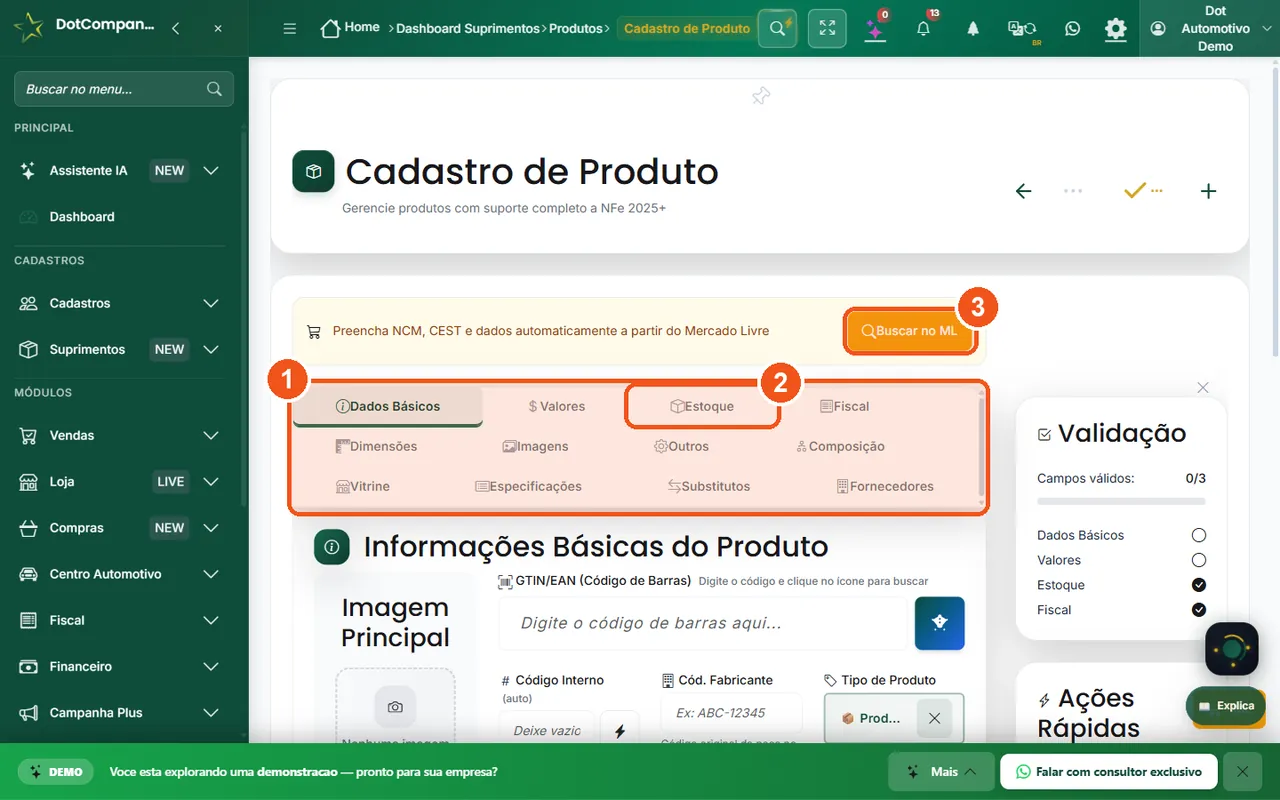Click the Buscar no menu search field
The width and height of the screenshot is (1280, 800).
click(x=124, y=89)
